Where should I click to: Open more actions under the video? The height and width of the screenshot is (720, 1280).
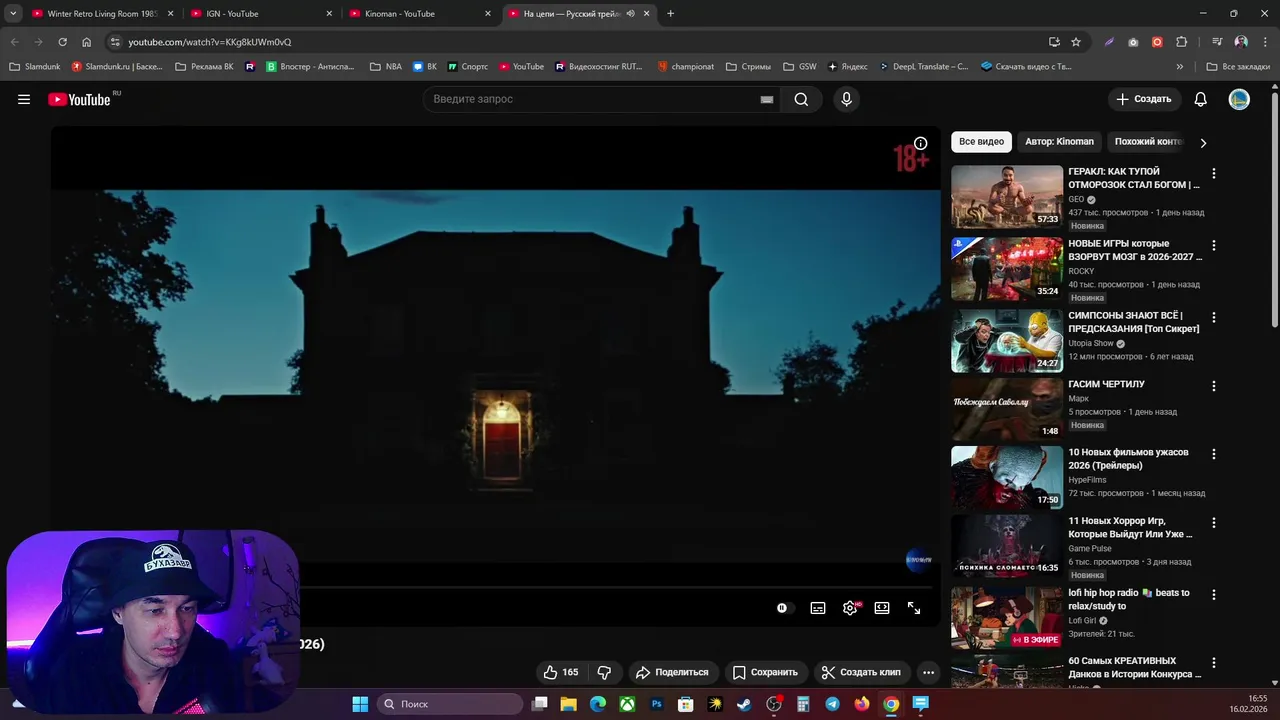coord(928,672)
